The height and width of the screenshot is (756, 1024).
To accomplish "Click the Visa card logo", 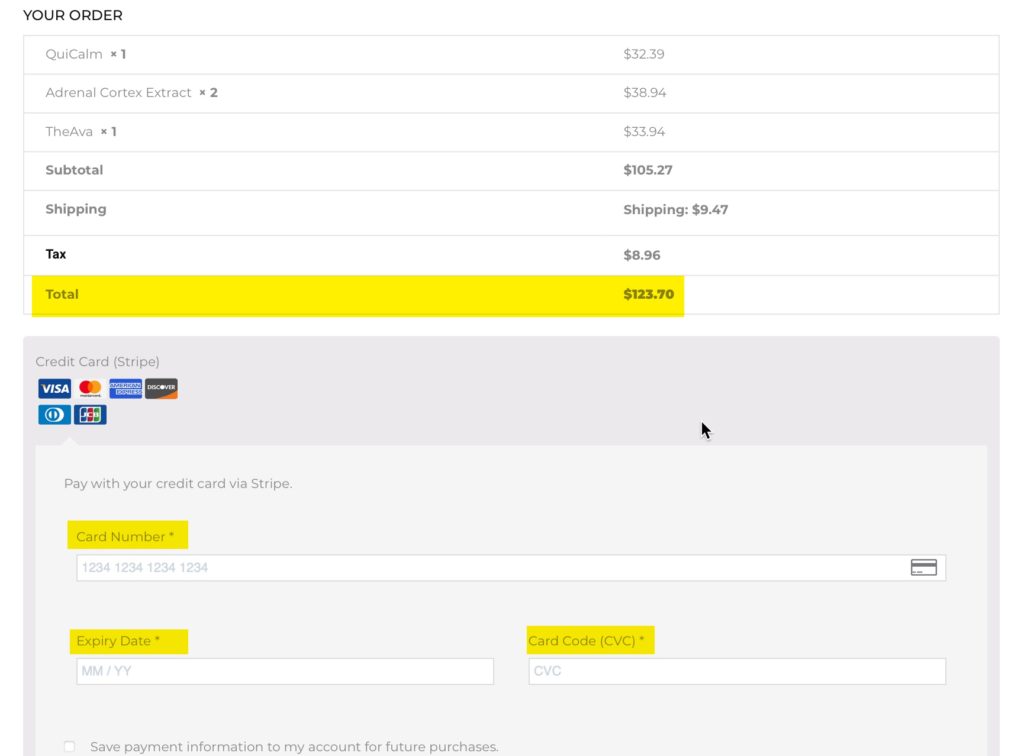I will tap(54, 388).
